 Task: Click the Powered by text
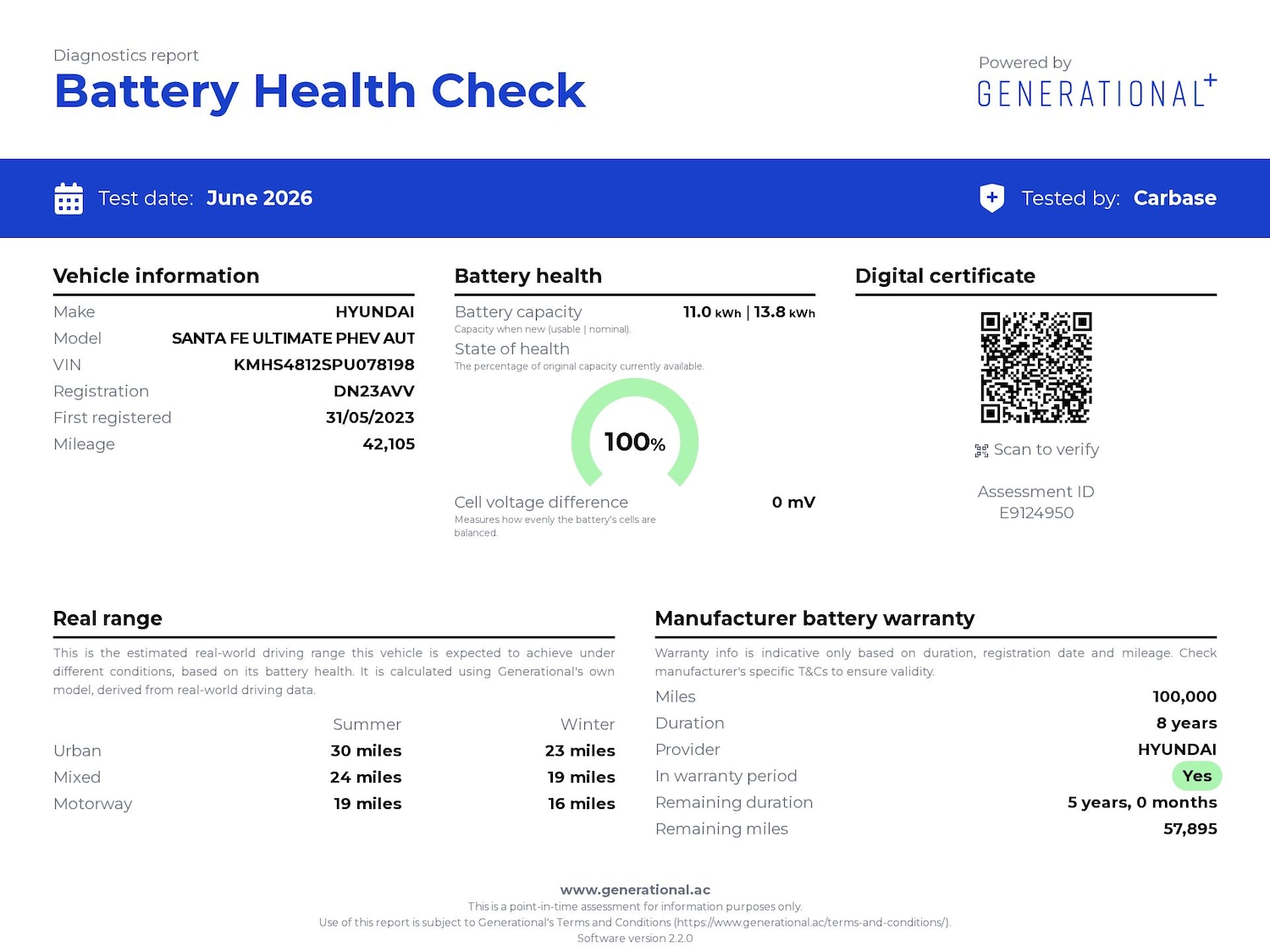1024,63
